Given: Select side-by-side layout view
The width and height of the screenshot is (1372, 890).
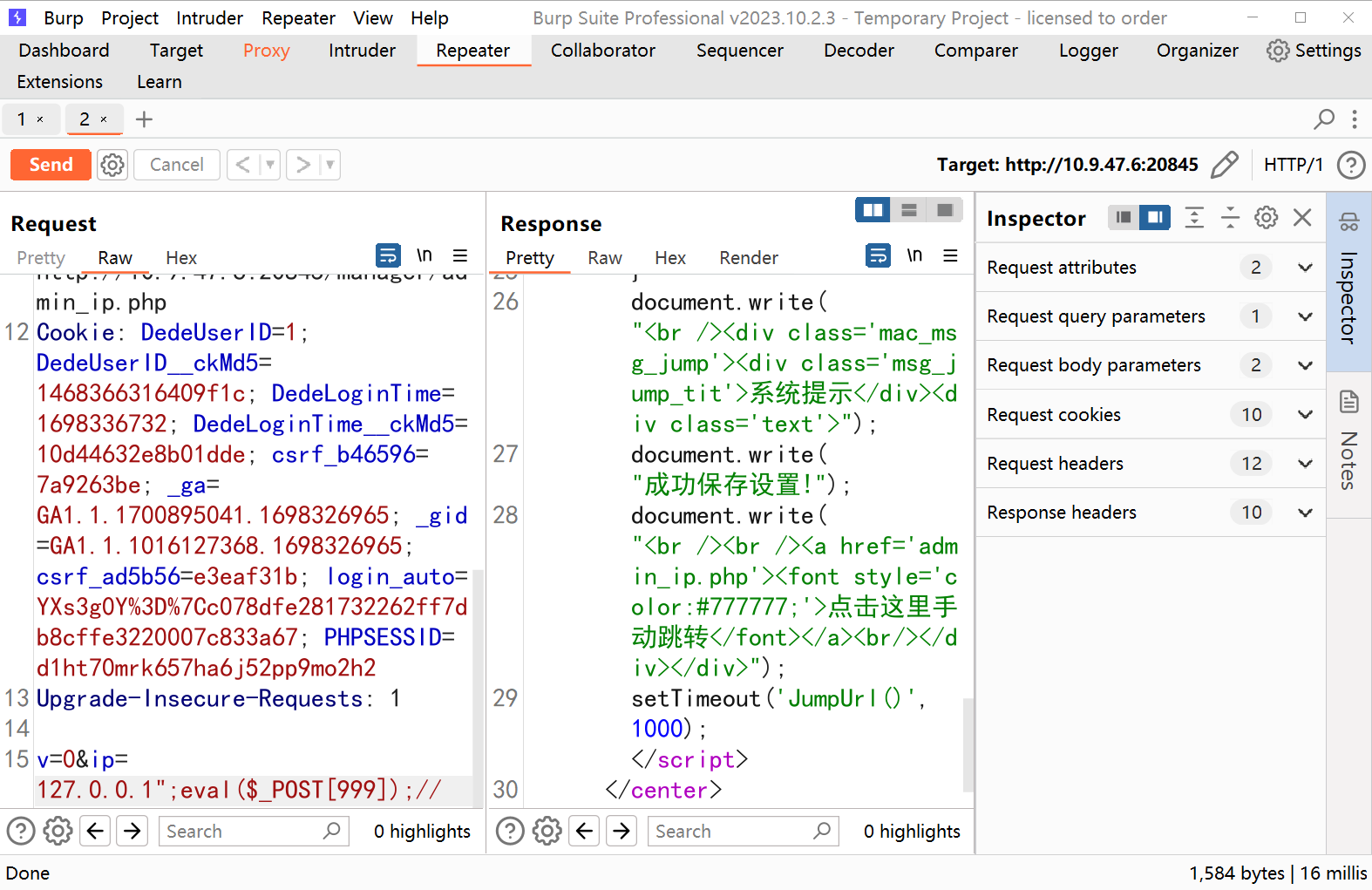Looking at the screenshot, I should pyautogui.click(x=873, y=210).
